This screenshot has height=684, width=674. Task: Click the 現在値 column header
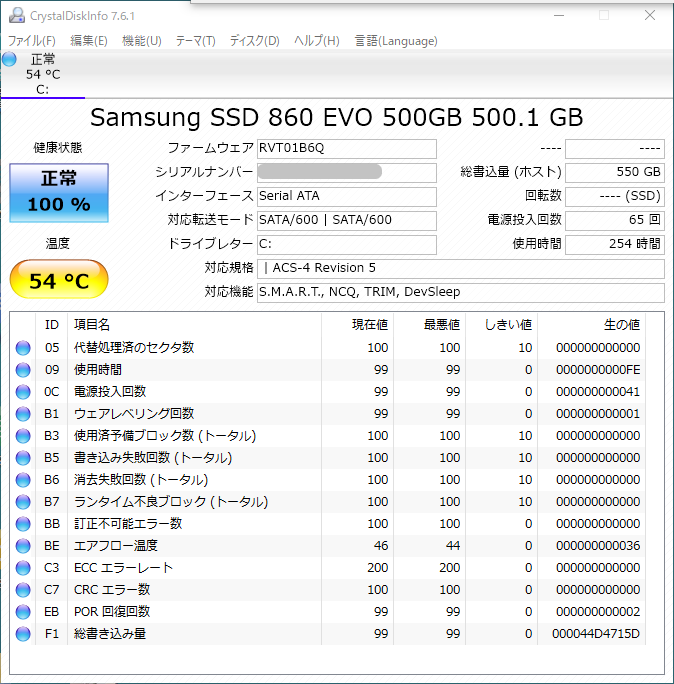pos(358,325)
